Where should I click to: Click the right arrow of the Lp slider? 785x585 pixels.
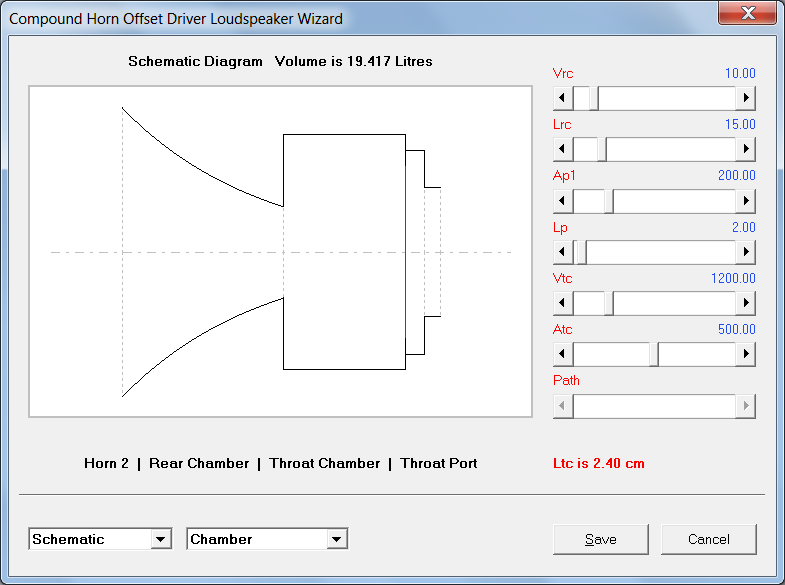coord(745,252)
